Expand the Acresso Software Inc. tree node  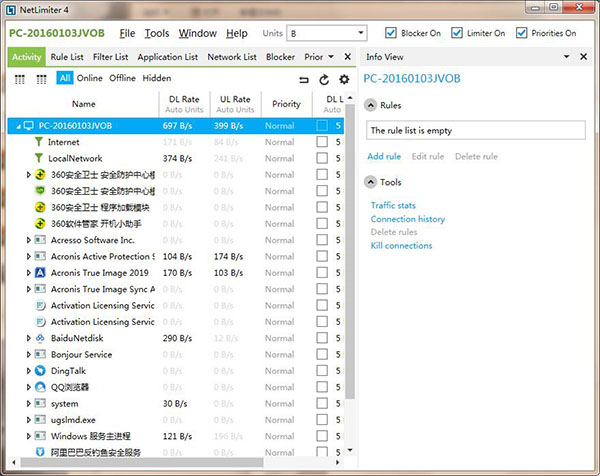[28, 240]
